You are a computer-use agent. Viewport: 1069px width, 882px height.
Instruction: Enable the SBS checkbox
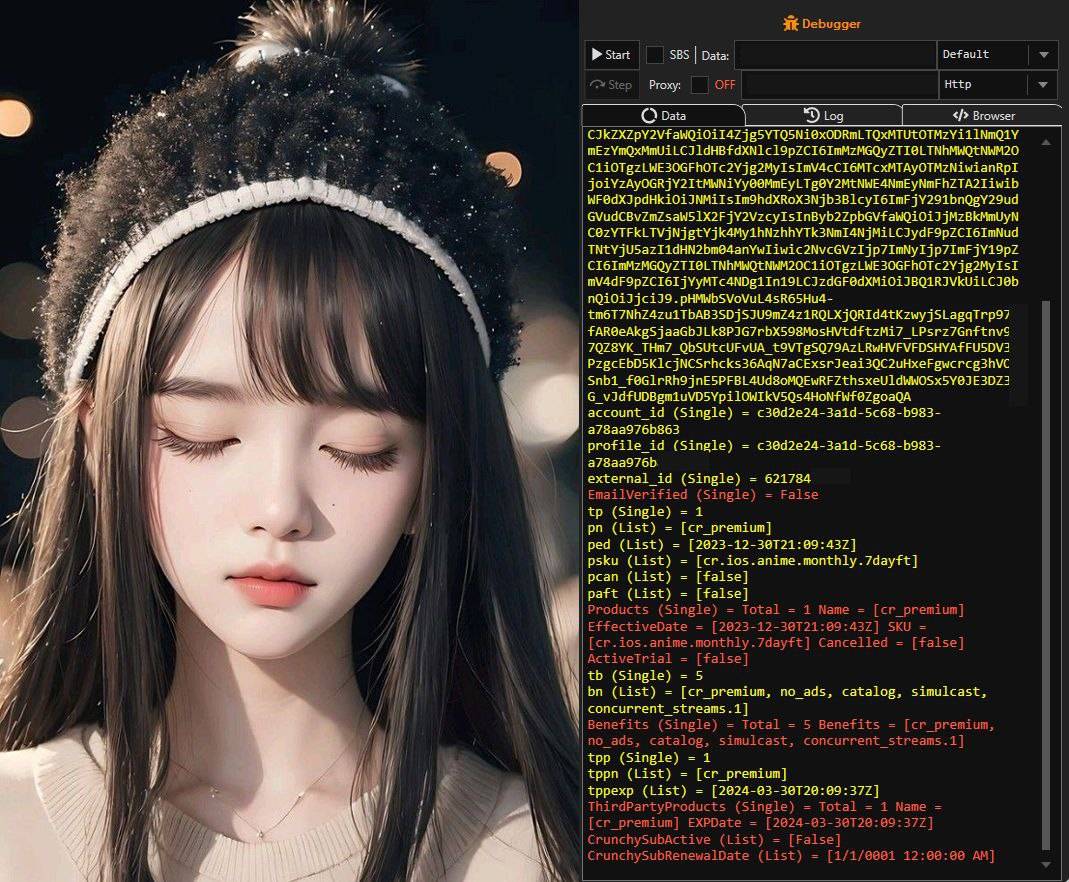tap(655, 55)
